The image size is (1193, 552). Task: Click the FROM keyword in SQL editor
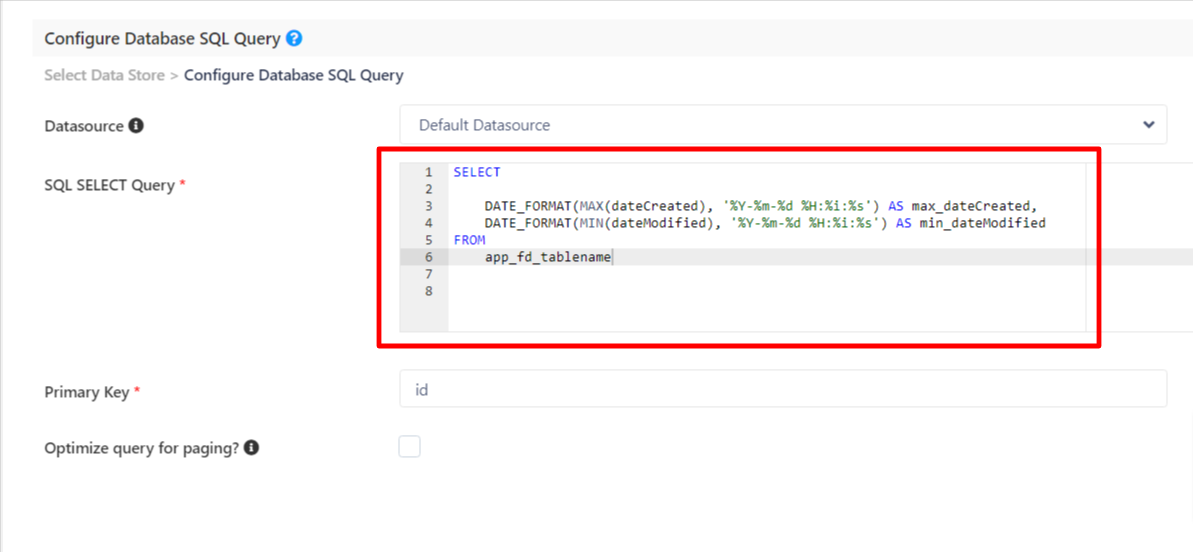[x=469, y=240]
